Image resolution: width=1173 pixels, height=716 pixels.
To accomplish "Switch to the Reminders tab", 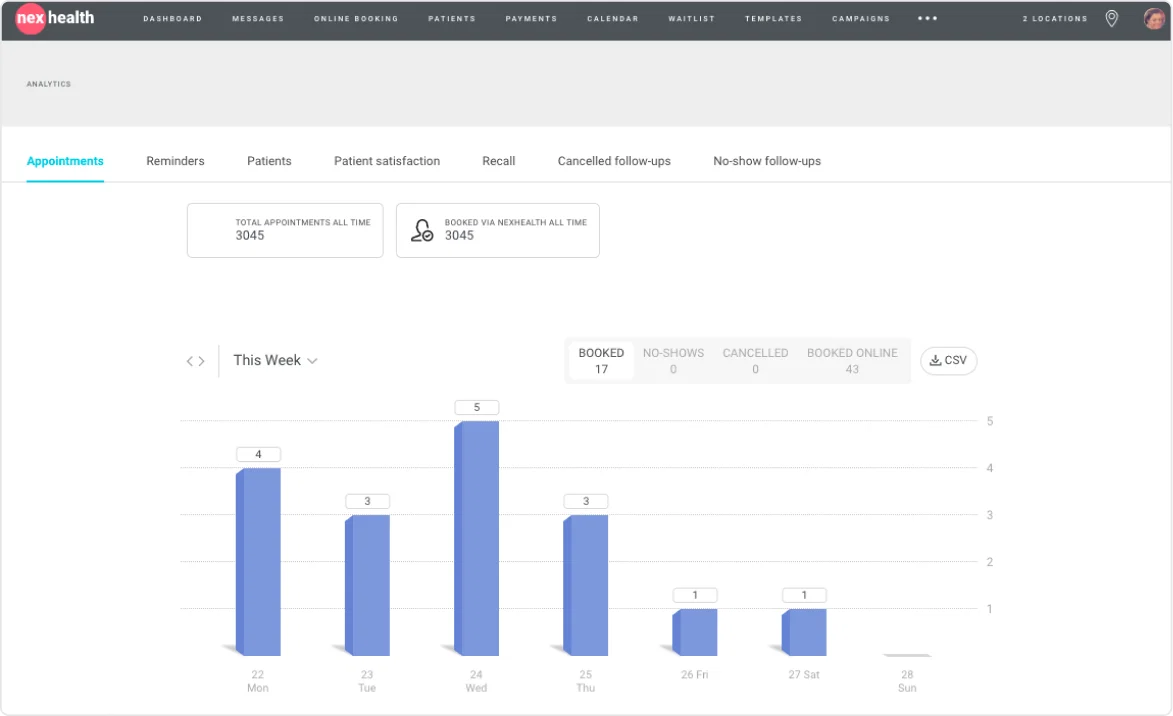I will pos(175,161).
